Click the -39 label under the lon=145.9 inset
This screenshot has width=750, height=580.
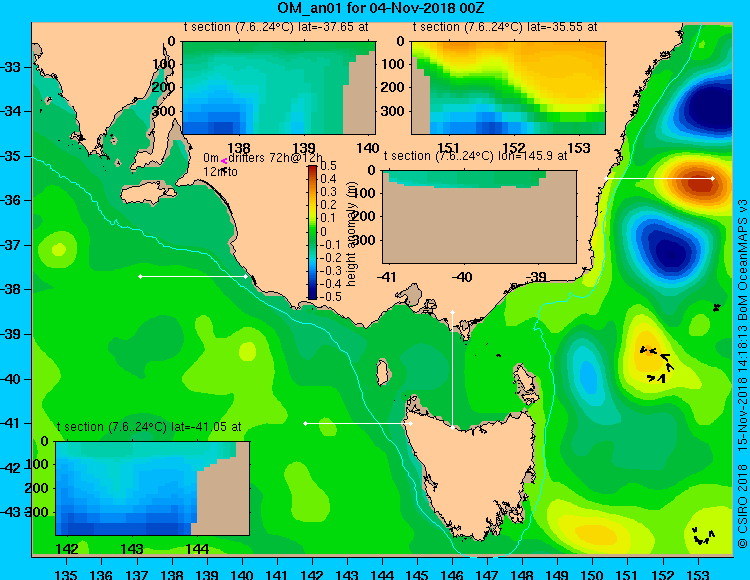[x=536, y=277]
